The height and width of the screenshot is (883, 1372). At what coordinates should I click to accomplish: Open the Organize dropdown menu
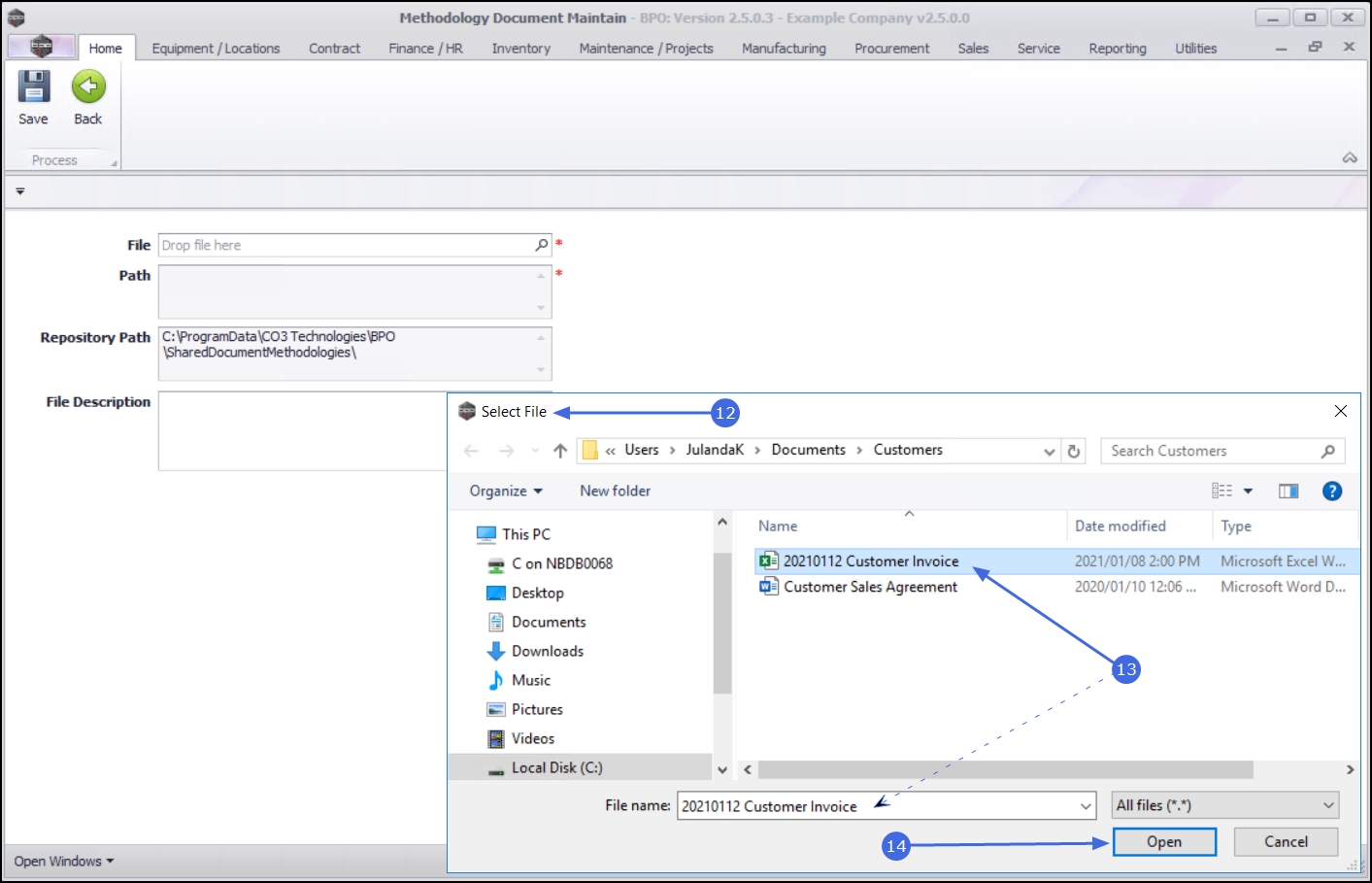(x=506, y=492)
